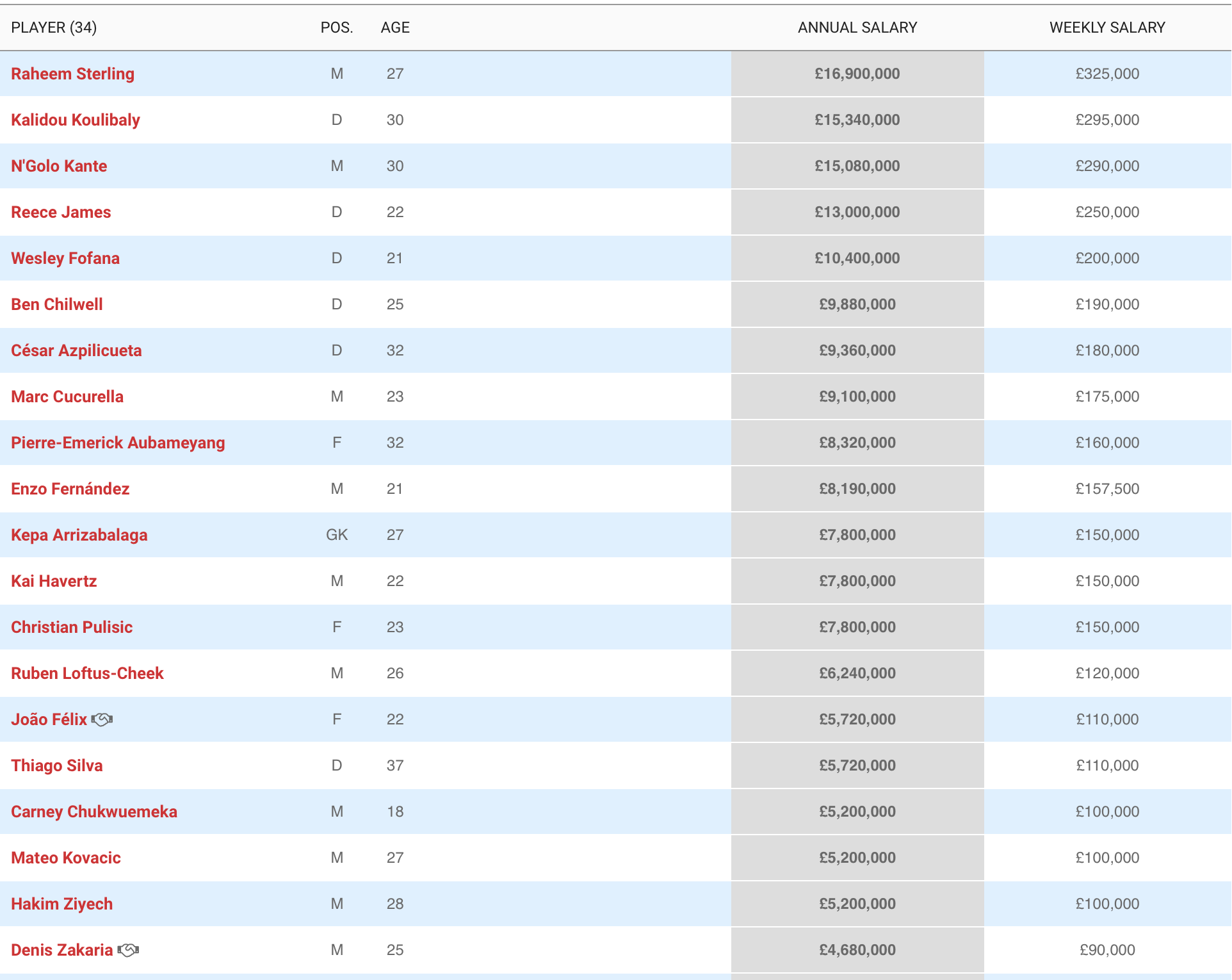1232x980 pixels.
Task: Select annual salary £9,100,000 cell
Action: [857, 396]
